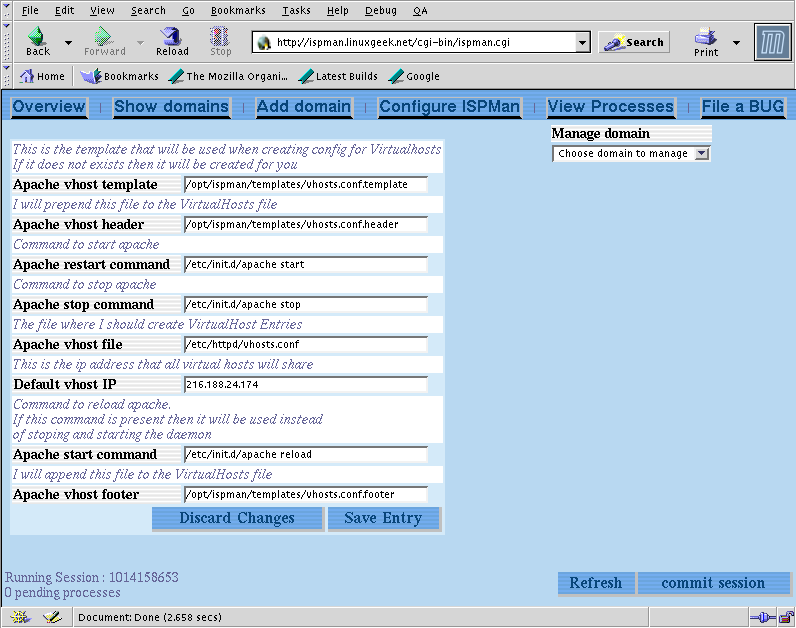Click the Apache stop command field
This screenshot has width=796, height=628.
click(306, 305)
